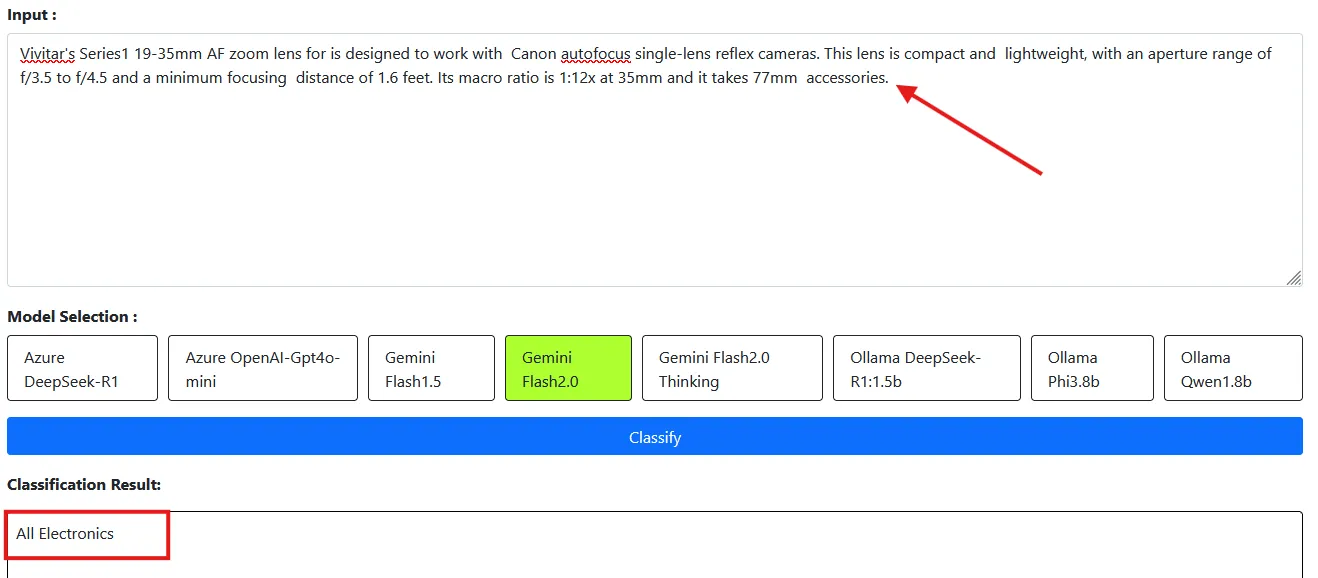This screenshot has width=1318, height=578.
Task: Select the Azure DeepSeek-R1 model
Action: 82,368
